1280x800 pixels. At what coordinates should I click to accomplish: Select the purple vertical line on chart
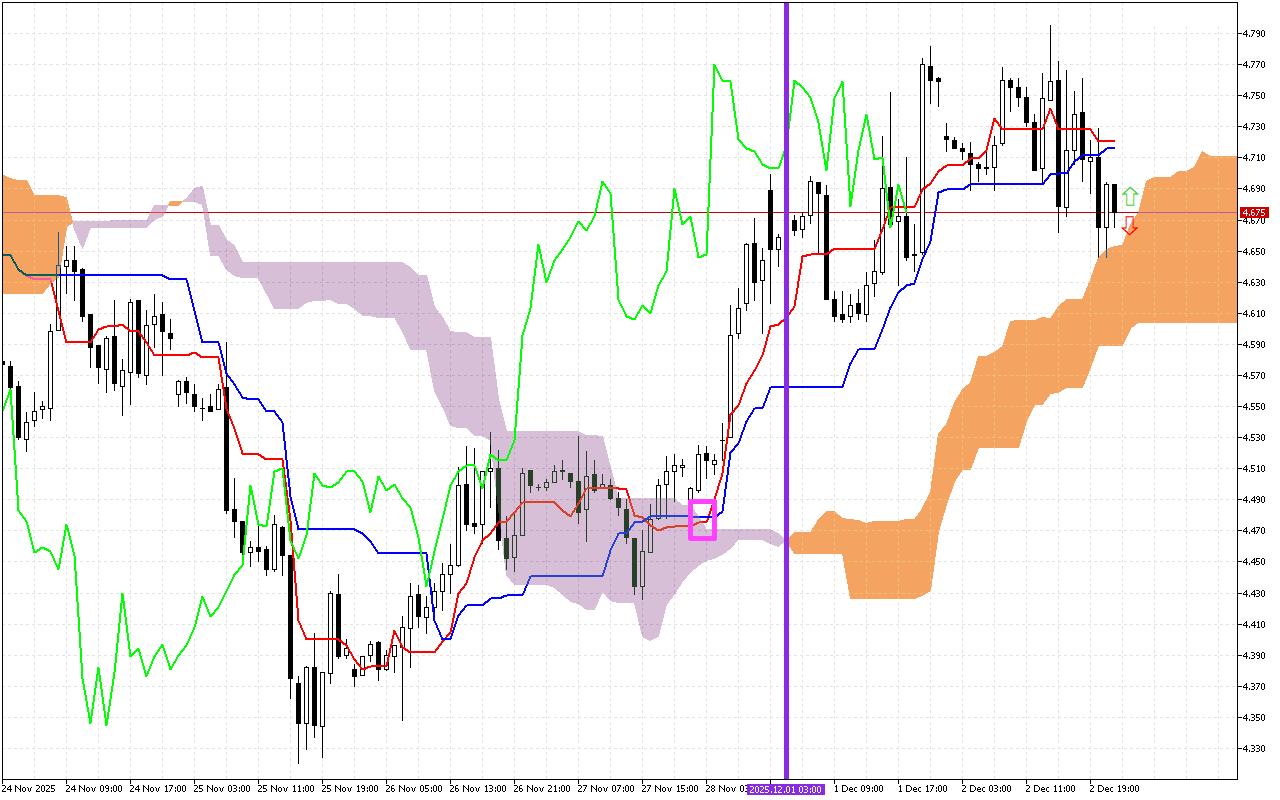(x=786, y=400)
